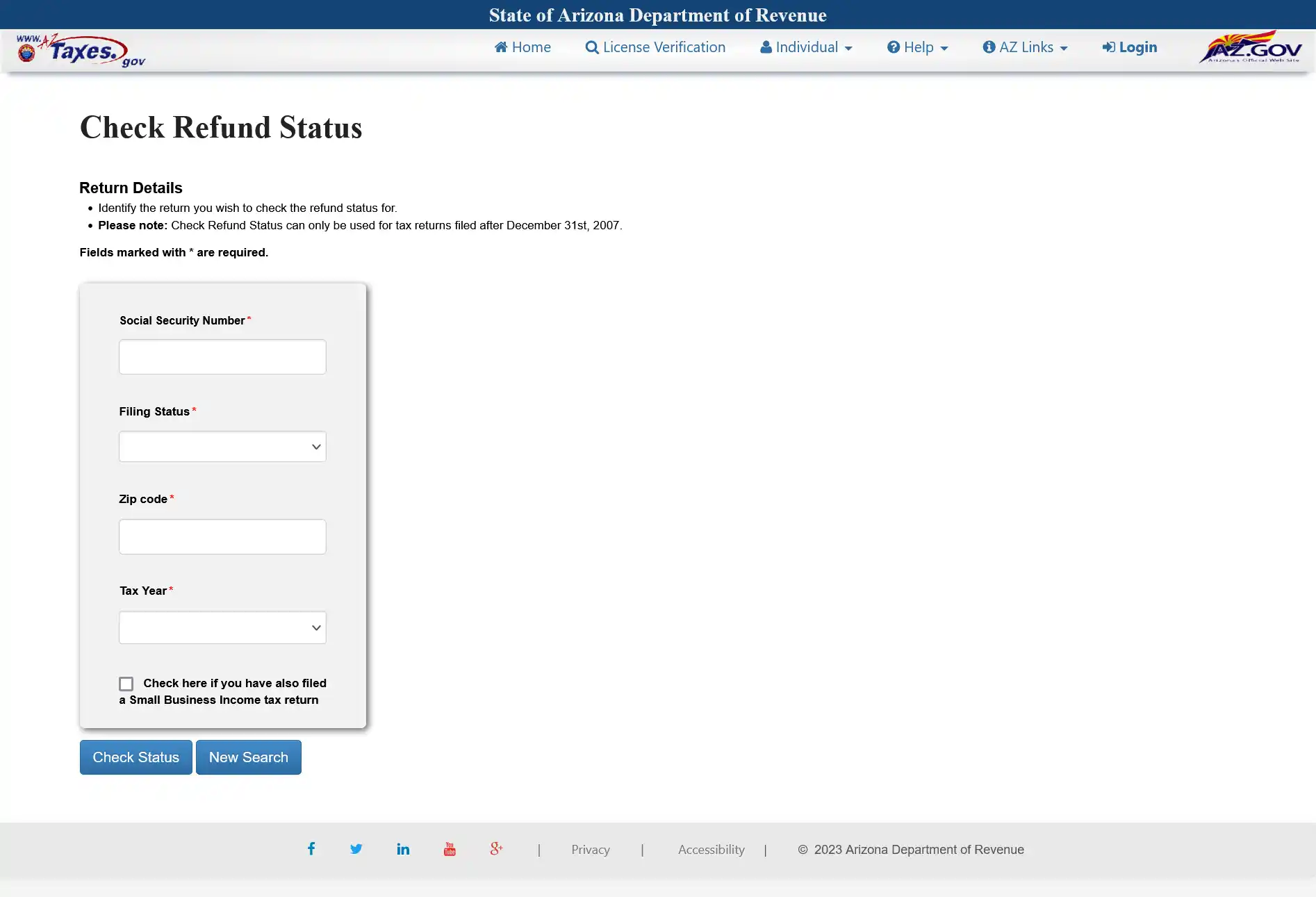
Task: Expand the Filing Status dropdown
Action: [x=222, y=447]
